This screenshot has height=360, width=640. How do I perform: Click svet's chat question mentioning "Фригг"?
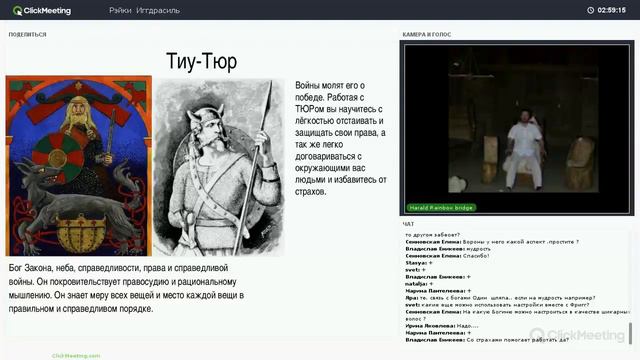(497, 304)
